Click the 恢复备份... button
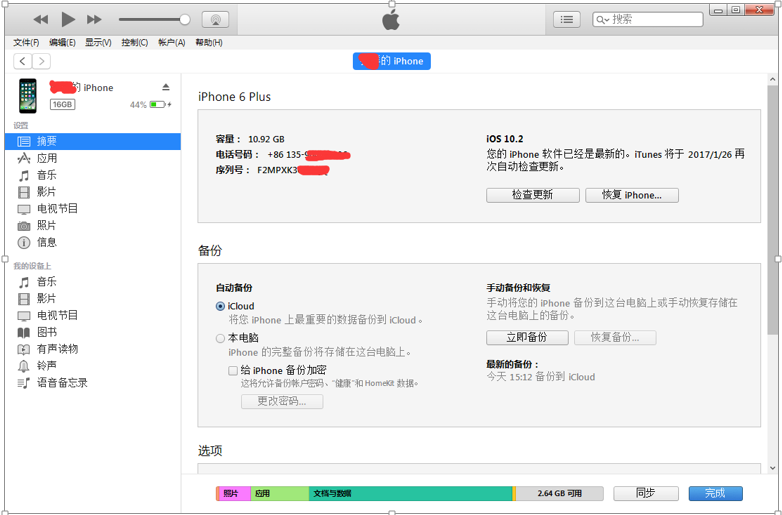782x515 pixels. [x=615, y=338]
